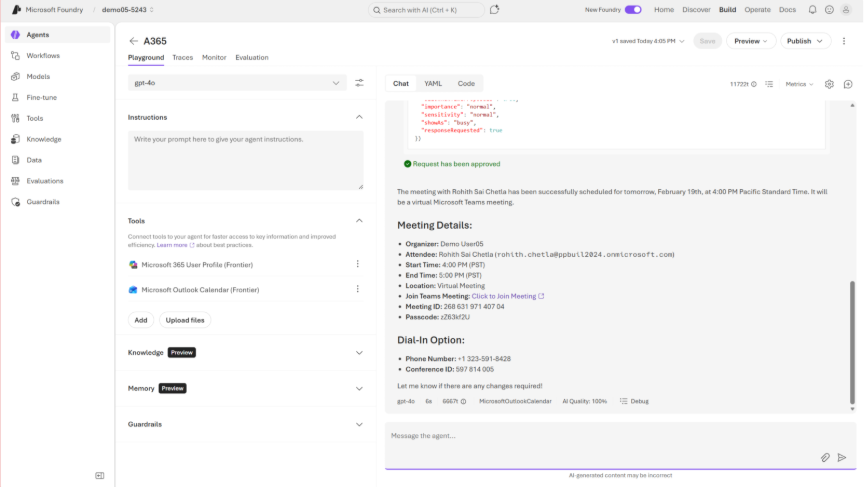Open options for Microsoft Outlook Calendar tool
Screen dimensions: 864x487
[358, 289]
